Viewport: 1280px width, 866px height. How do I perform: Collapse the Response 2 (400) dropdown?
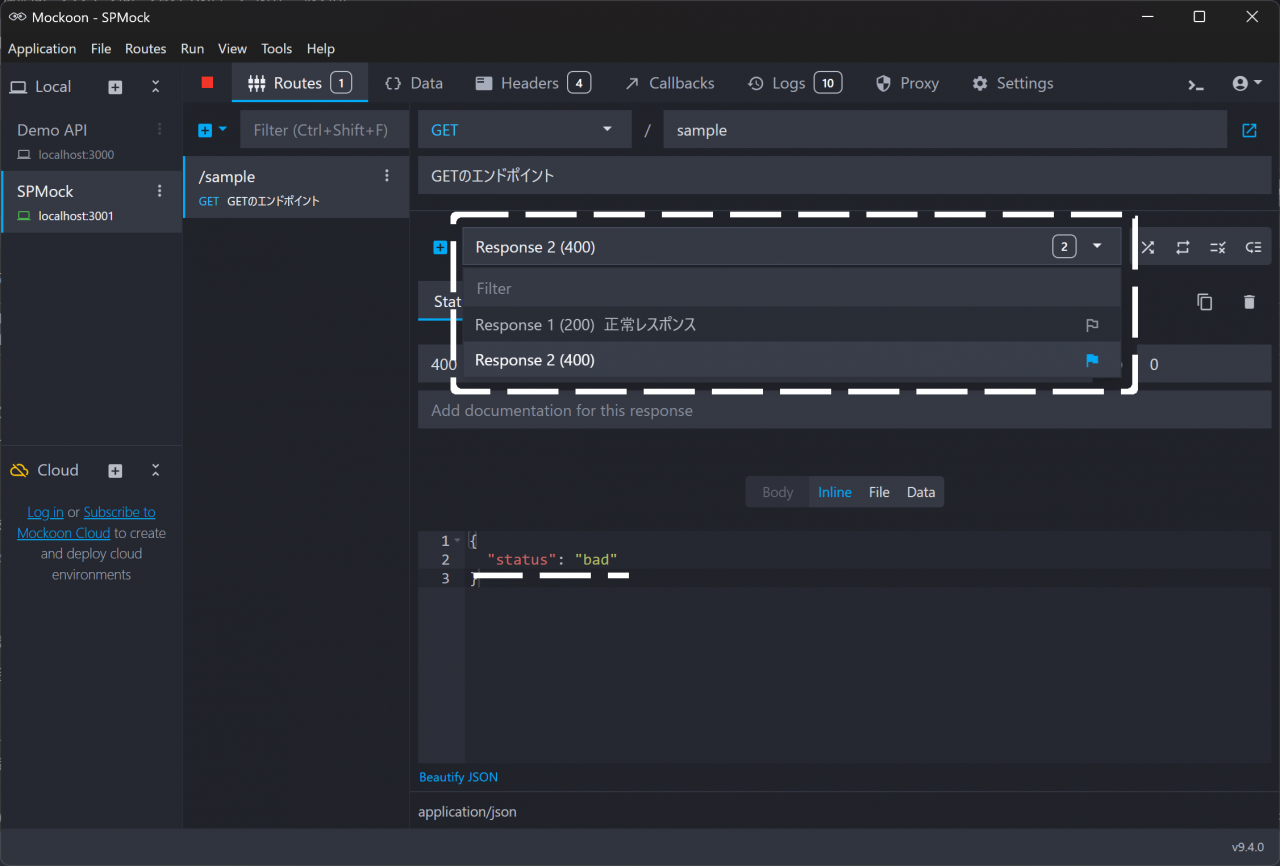click(1097, 247)
